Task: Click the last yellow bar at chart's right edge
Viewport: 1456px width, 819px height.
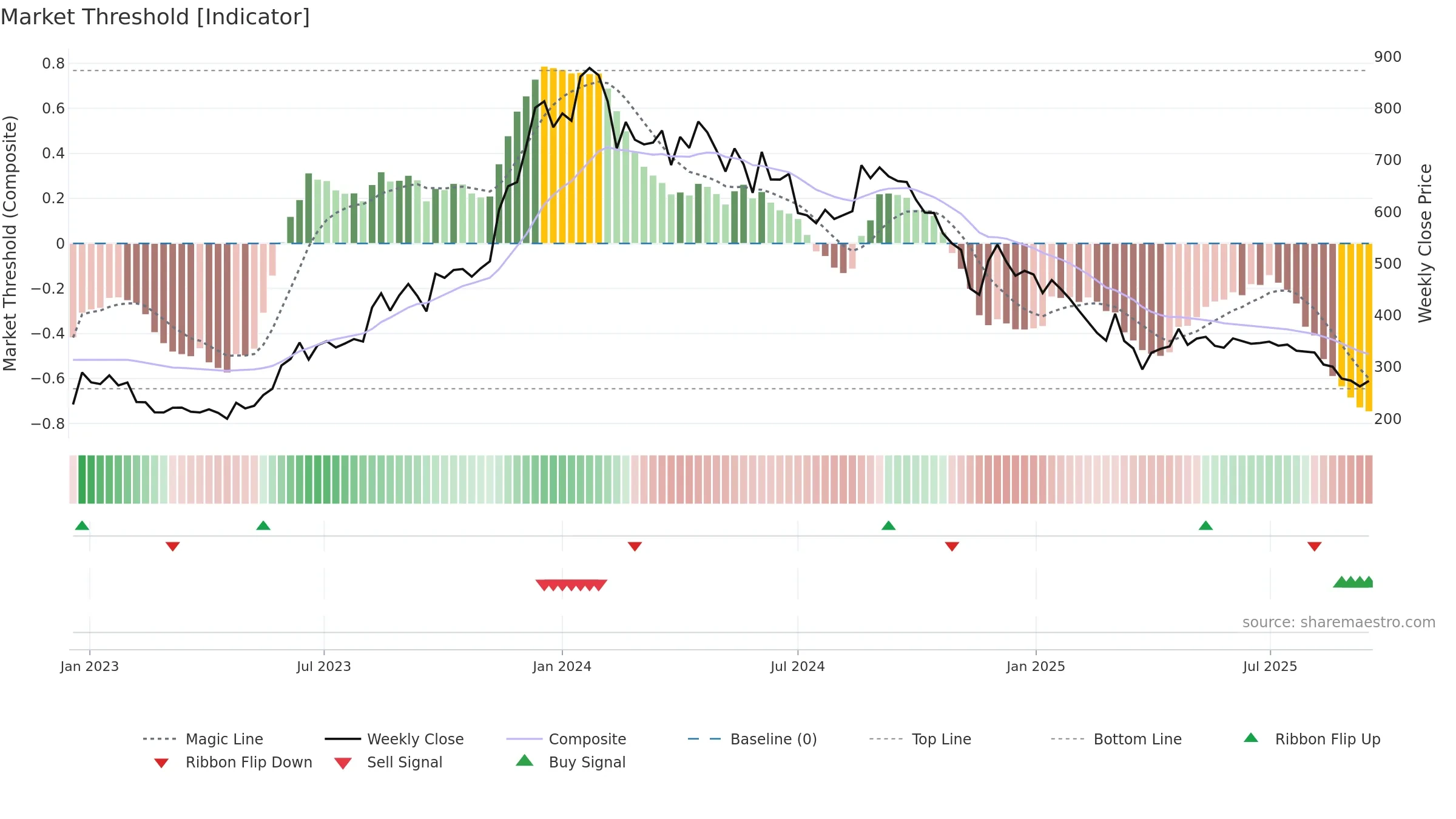Action: tap(1369, 328)
